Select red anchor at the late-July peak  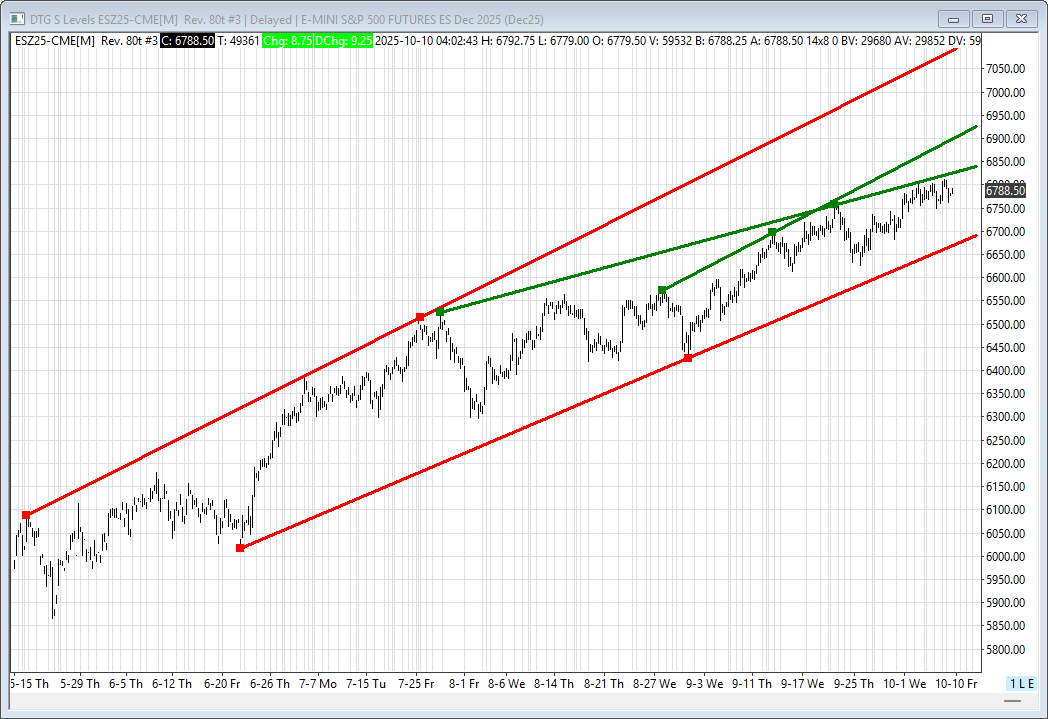pyautogui.click(x=420, y=318)
